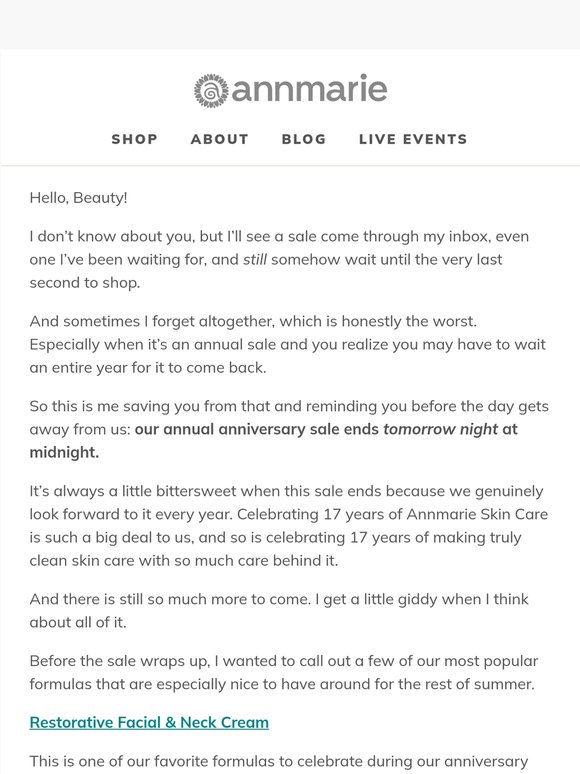This screenshot has width=580, height=774.
Task: Click the italic word 'still'
Action: click(x=255, y=259)
